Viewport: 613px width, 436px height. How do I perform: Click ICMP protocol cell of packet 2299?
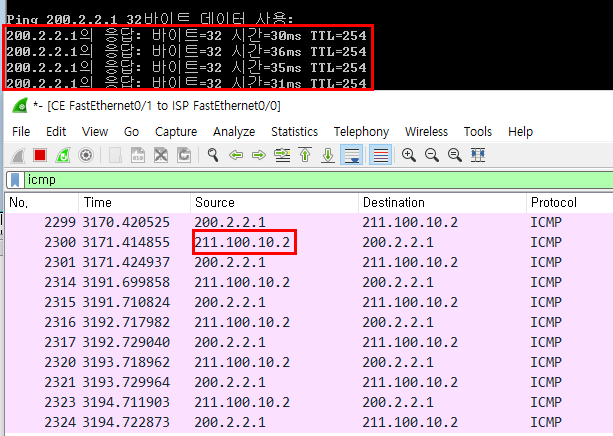[546, 222]
